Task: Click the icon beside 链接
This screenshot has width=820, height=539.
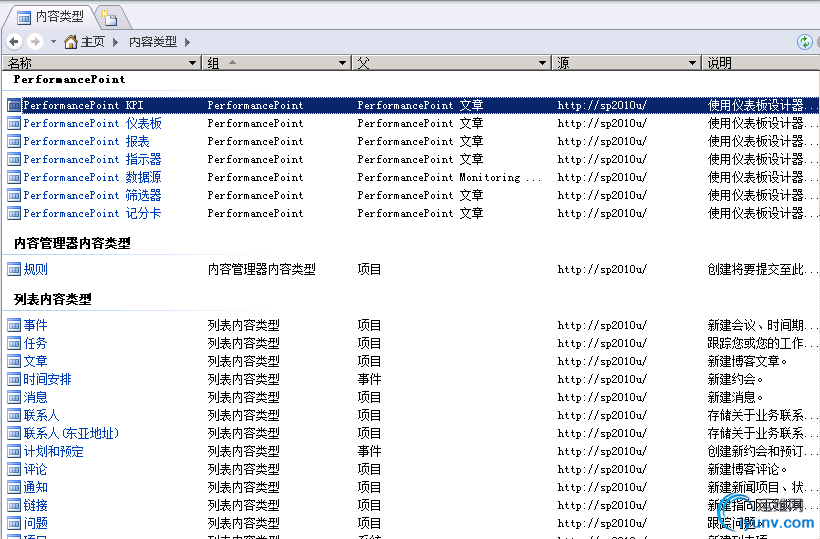Action: 14,506
